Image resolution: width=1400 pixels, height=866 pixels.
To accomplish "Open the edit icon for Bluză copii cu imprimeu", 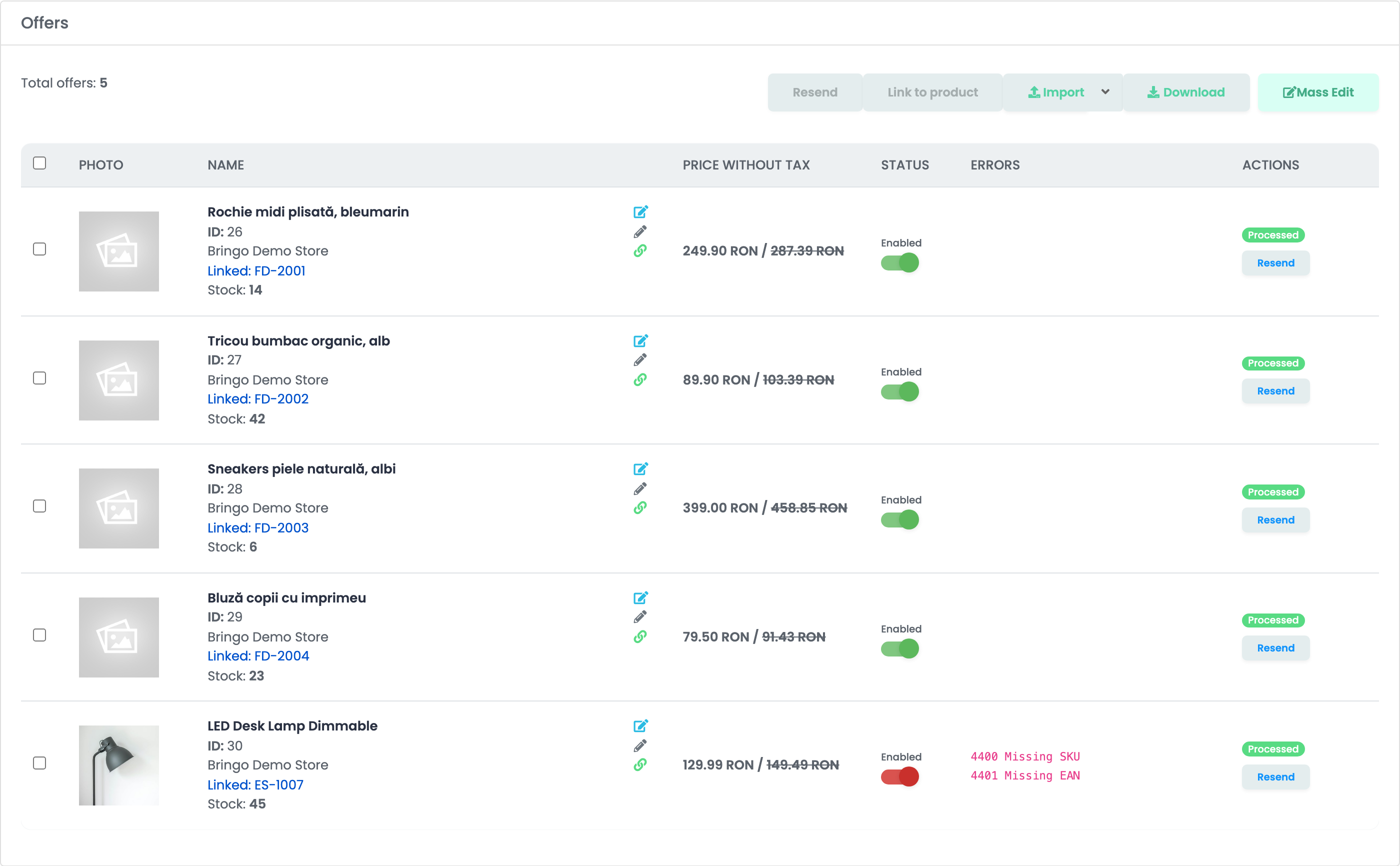I will (x=640, y=598).
